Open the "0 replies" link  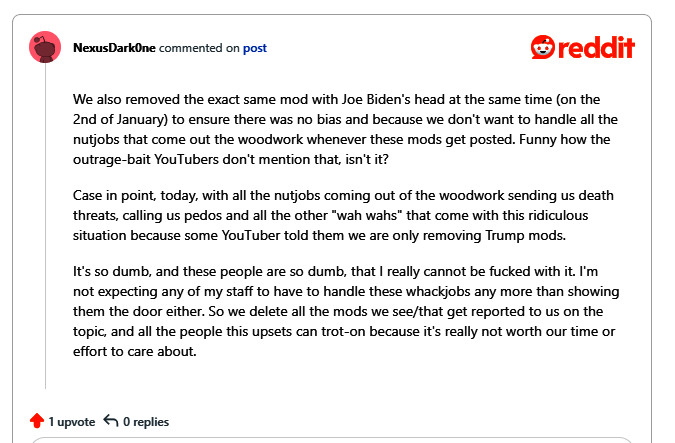pos(146,422)
